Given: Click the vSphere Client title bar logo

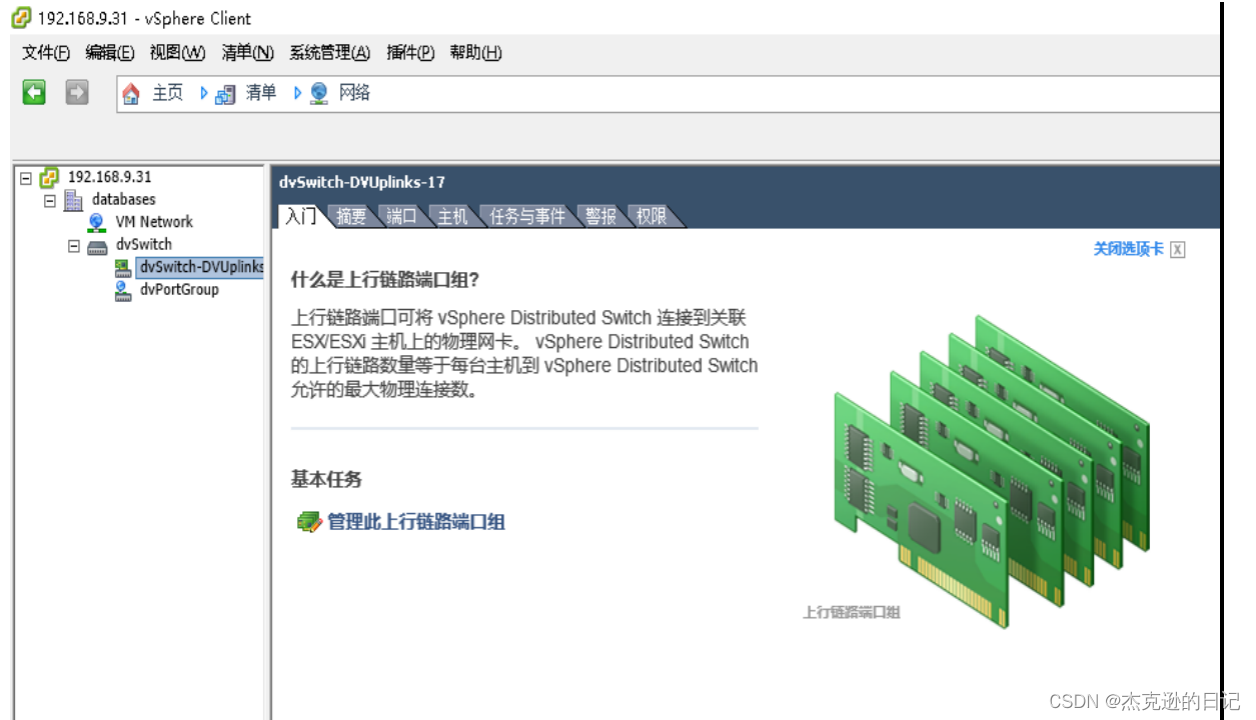Looking at the screenshot, I should tap(21, 18).
